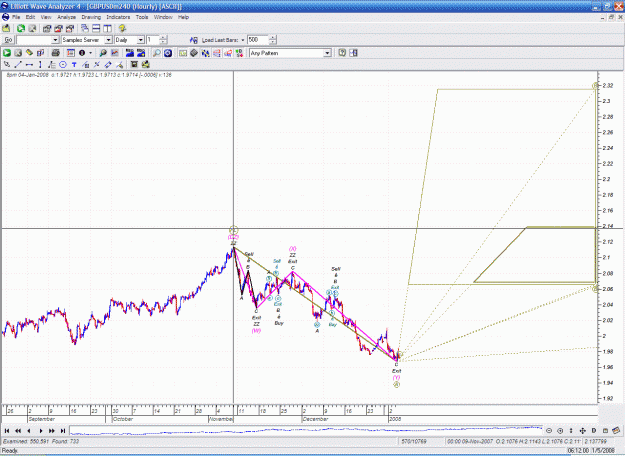Click the December label on the time axis
Image resolution: width=625 pixels, height=456 pixels.
click(x=315, y=419)
